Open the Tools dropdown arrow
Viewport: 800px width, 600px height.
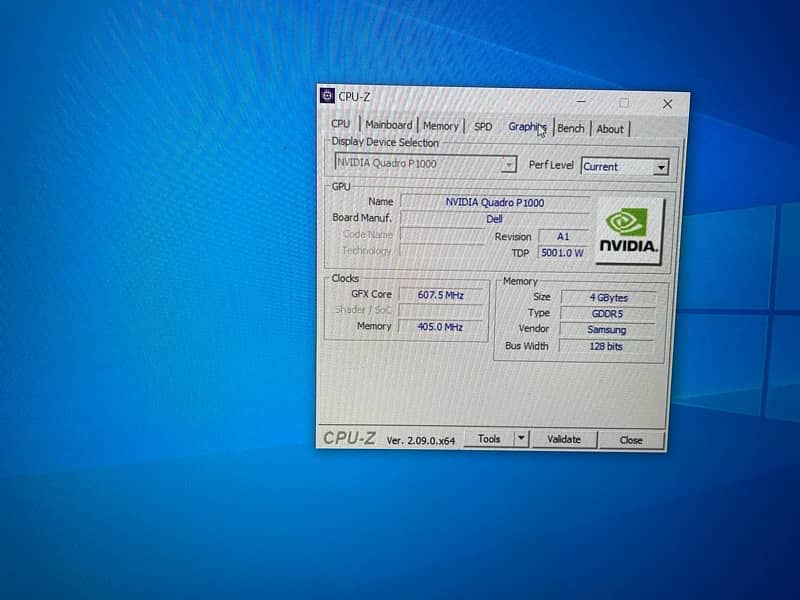coord(520,439)
